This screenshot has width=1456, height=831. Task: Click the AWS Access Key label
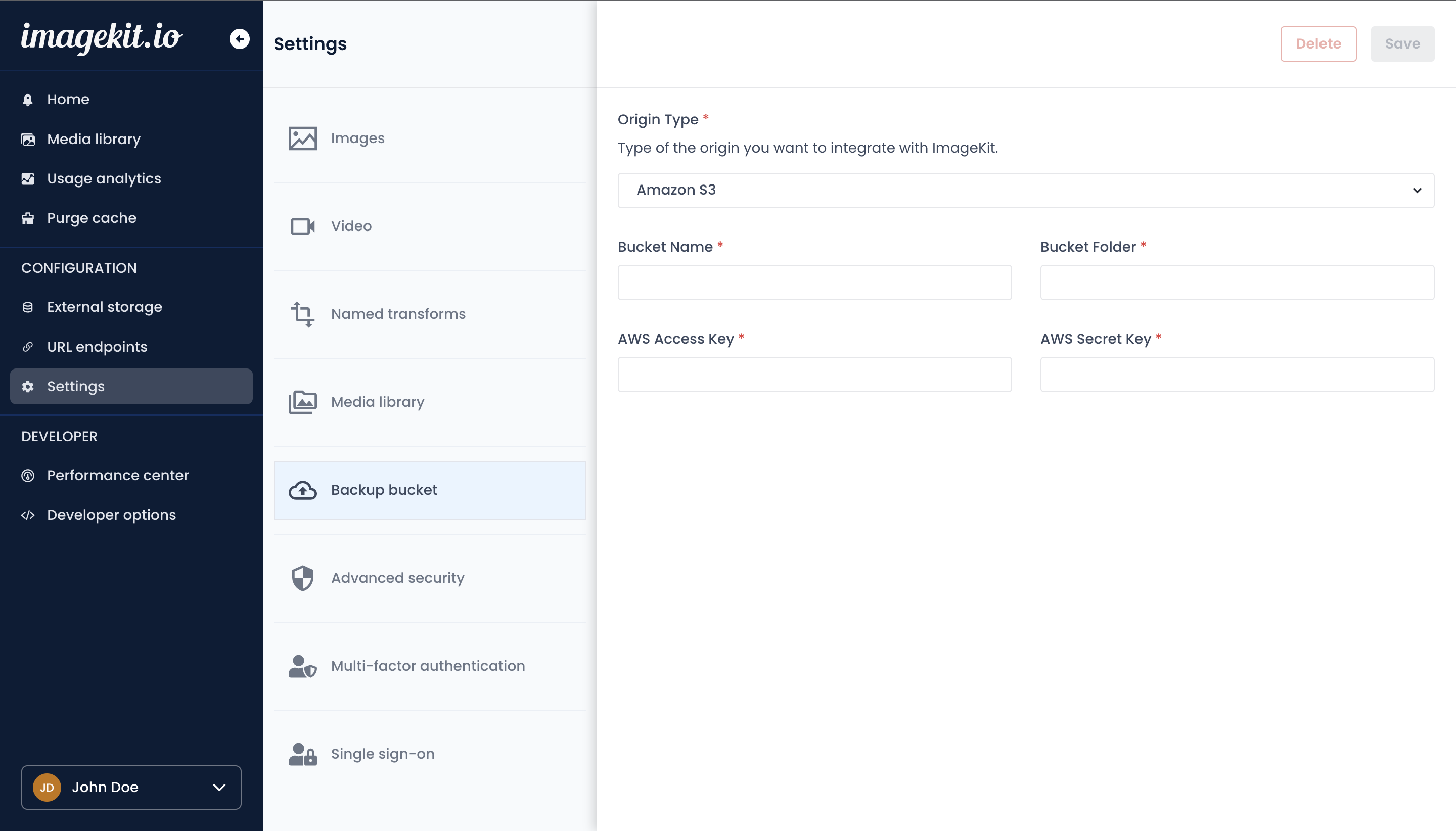click(x=676, y=339)
